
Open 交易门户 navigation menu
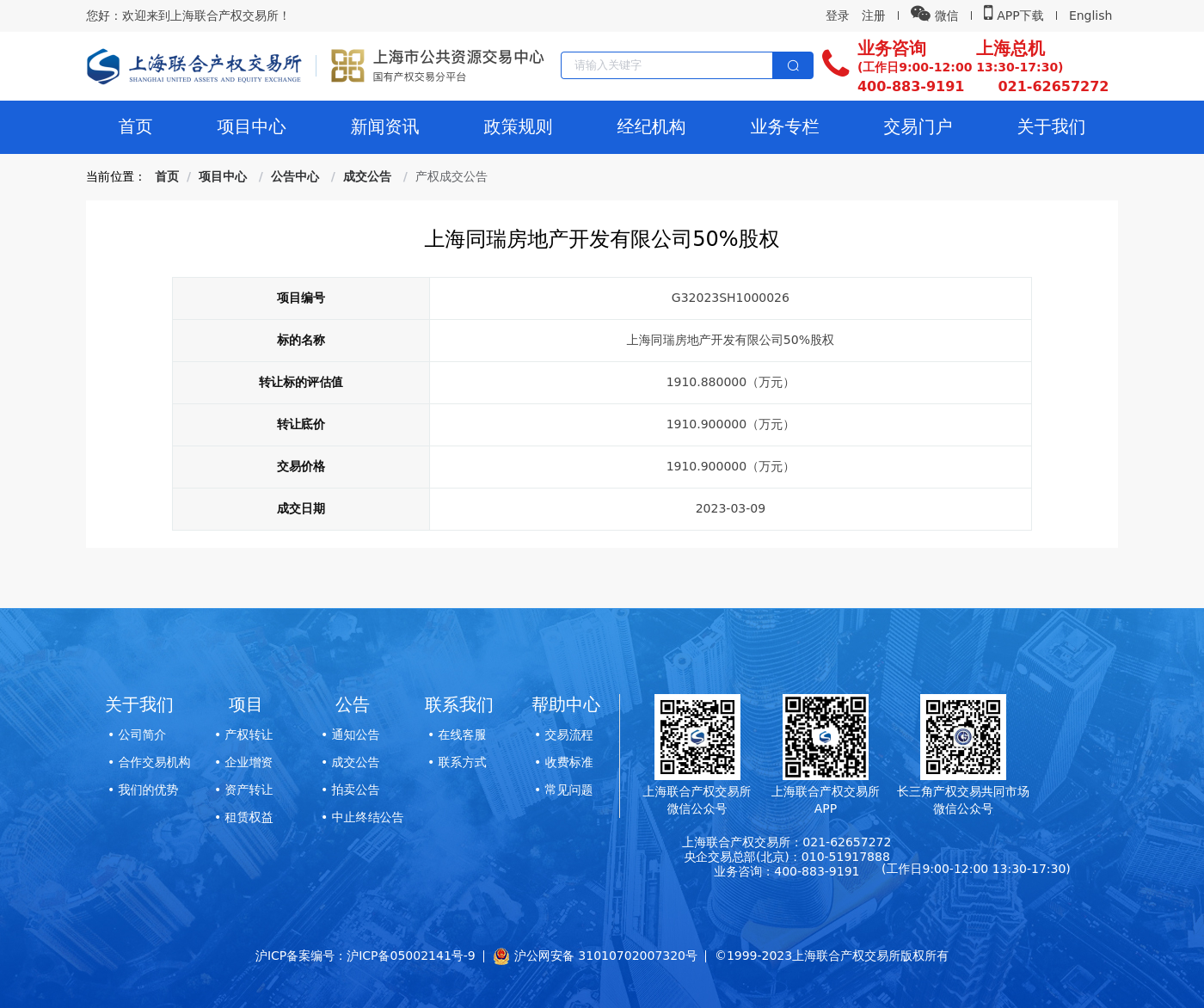point(918,127)
